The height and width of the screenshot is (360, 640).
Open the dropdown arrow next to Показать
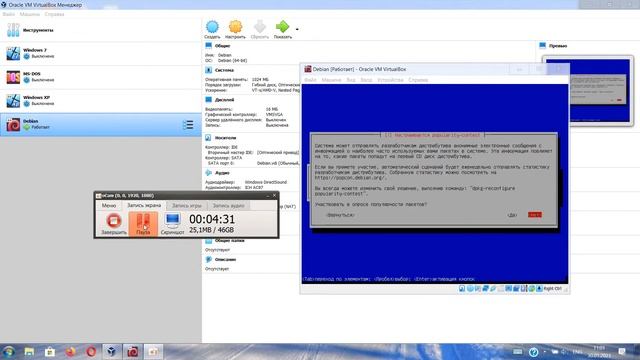(297, 29)
